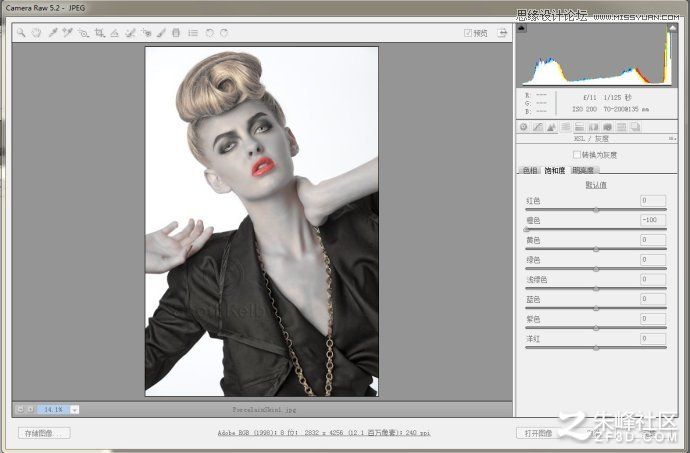
Task: Select the Red Eye Removal tool
Action: tap(146, 33)
